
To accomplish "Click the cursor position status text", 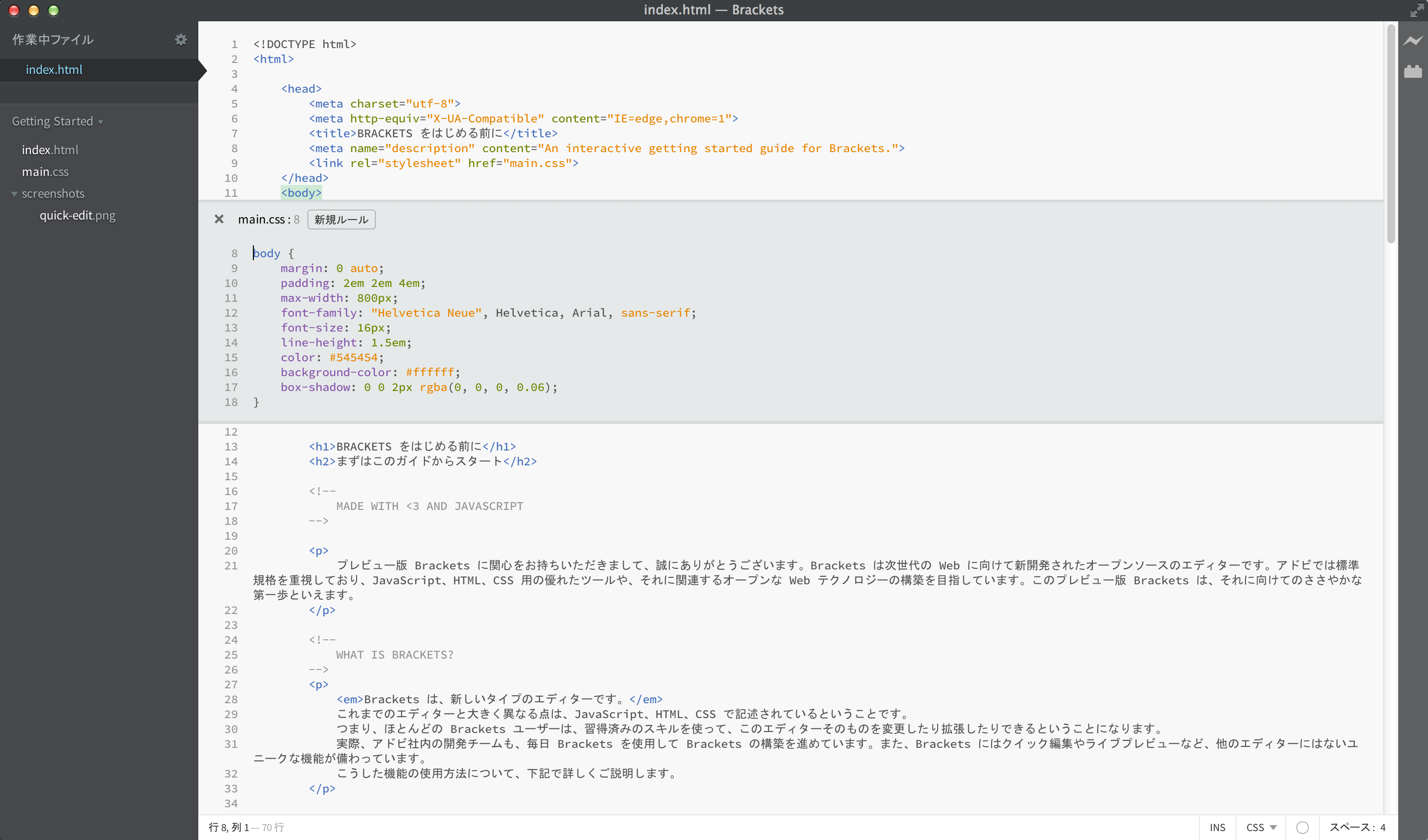I will point(229,827).
